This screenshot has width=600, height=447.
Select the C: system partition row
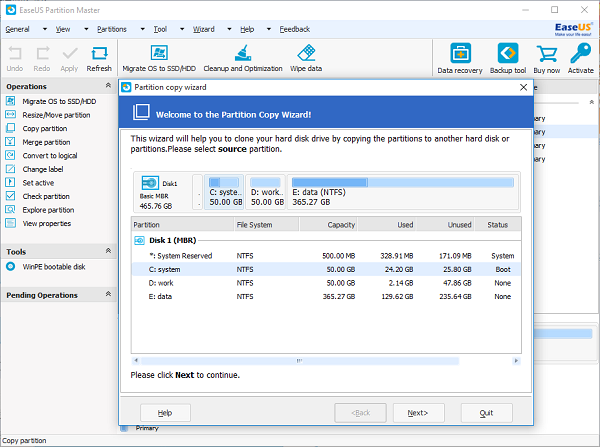326,269
